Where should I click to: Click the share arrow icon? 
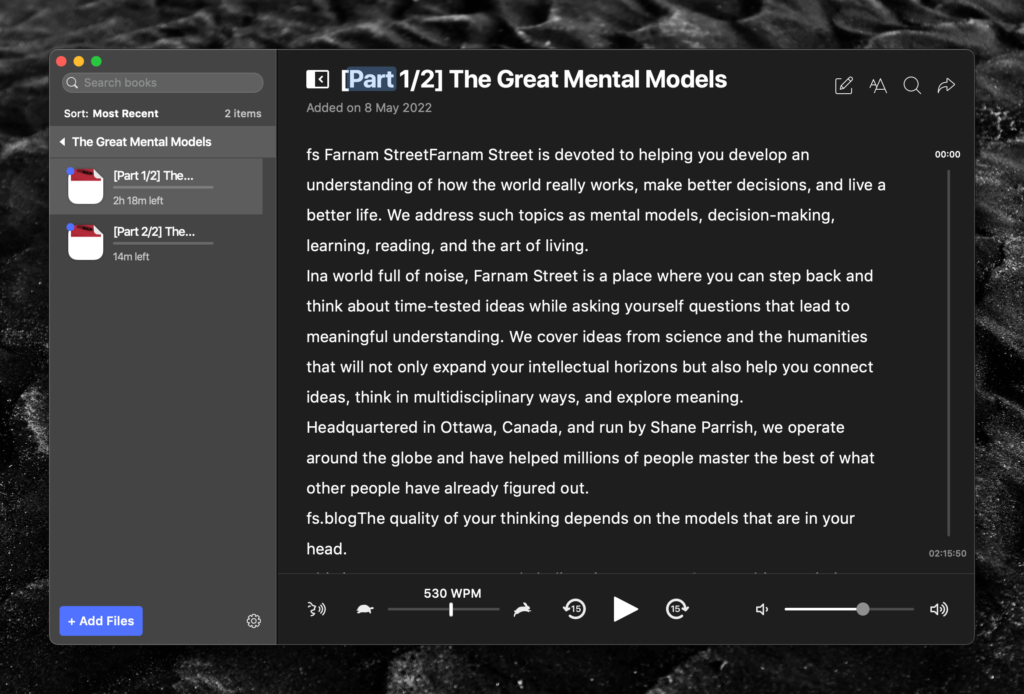946,86
